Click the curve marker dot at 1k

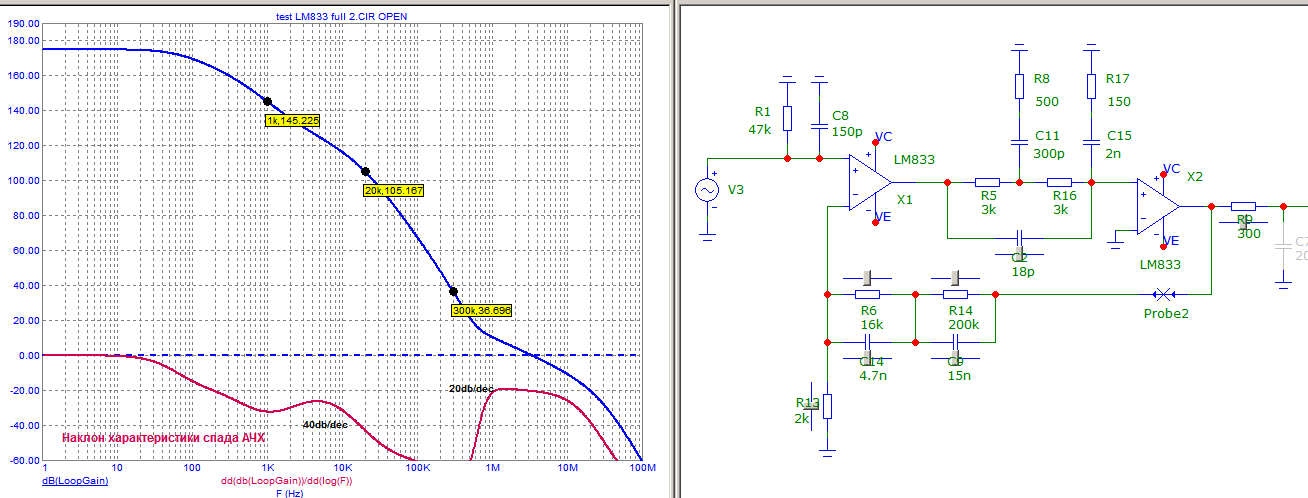click(x=267, y=101)
